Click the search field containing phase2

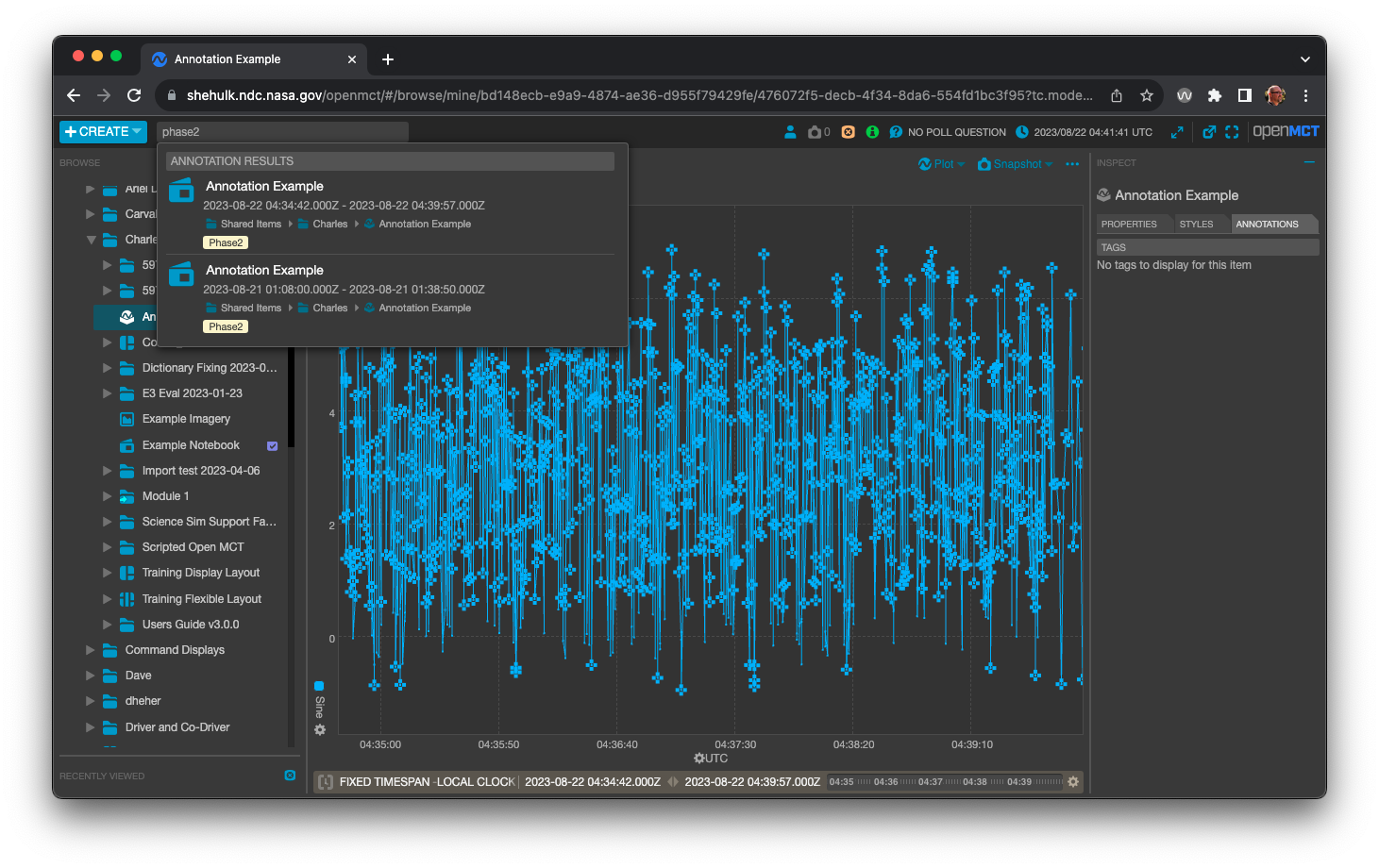282,131
